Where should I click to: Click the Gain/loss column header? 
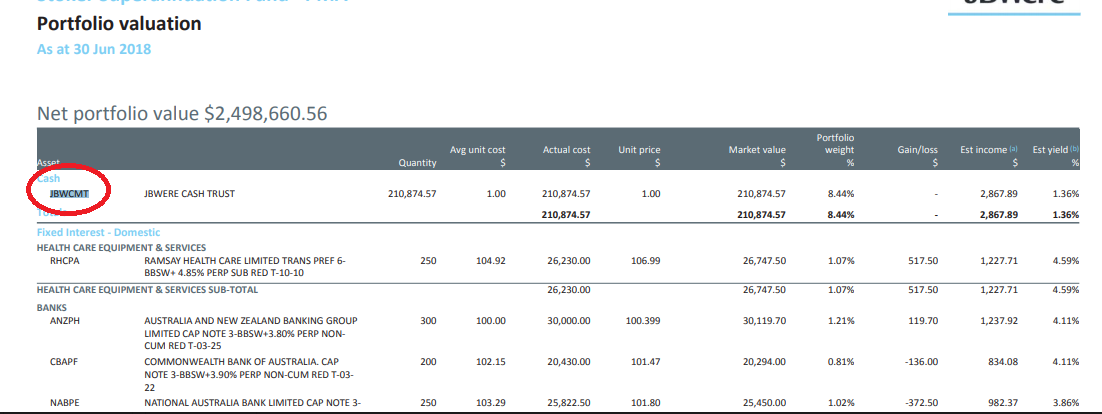(915, 150)
